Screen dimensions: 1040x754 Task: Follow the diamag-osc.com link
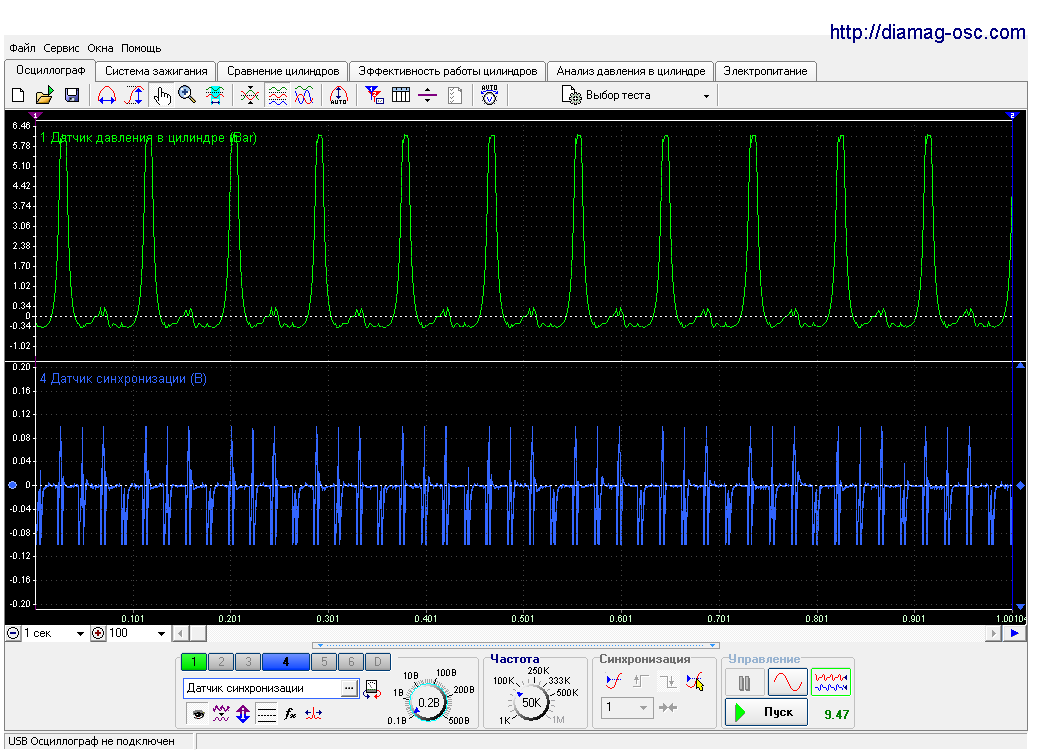[927, 32]
